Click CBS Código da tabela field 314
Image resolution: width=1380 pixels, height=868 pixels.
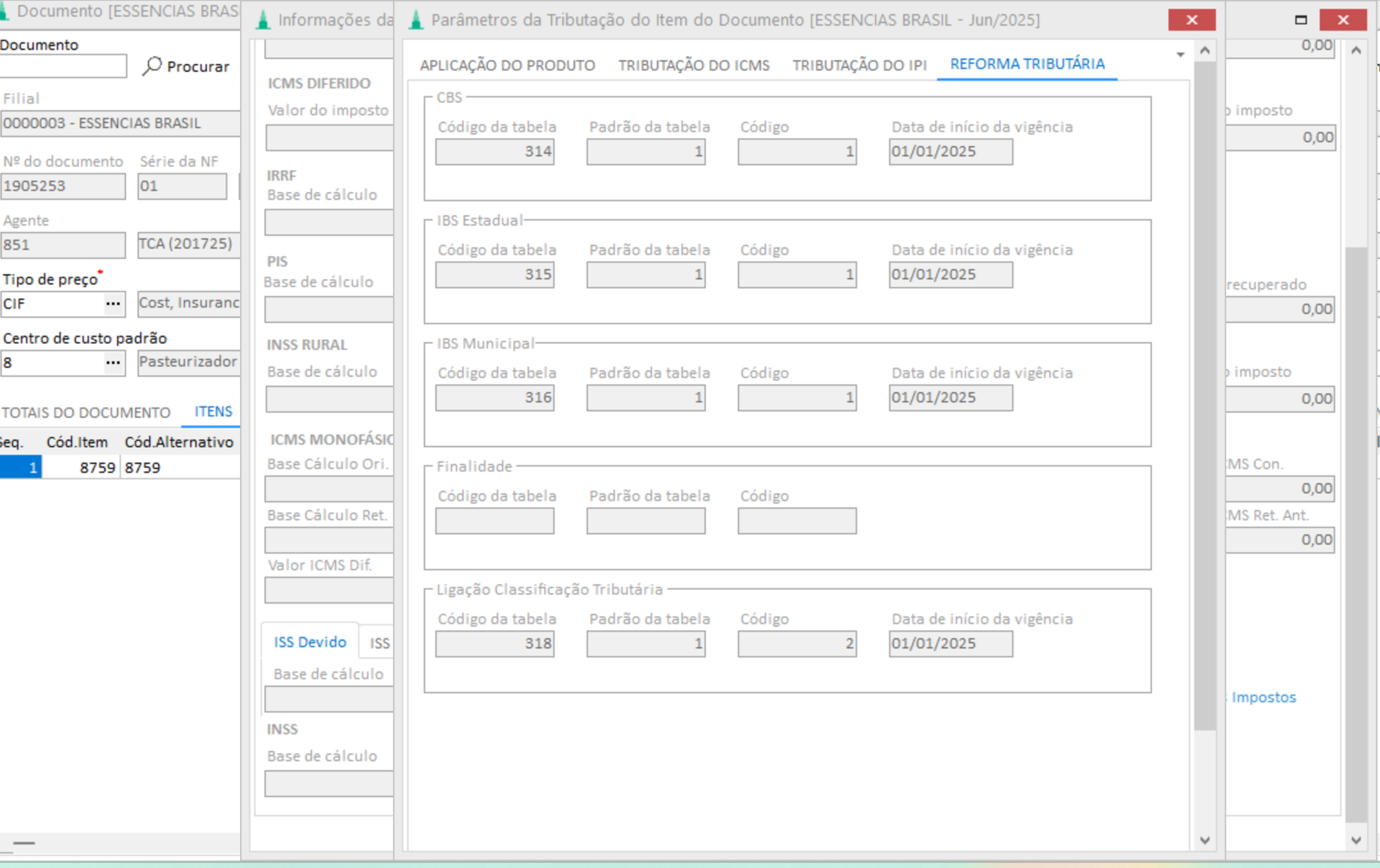point(495,152)
